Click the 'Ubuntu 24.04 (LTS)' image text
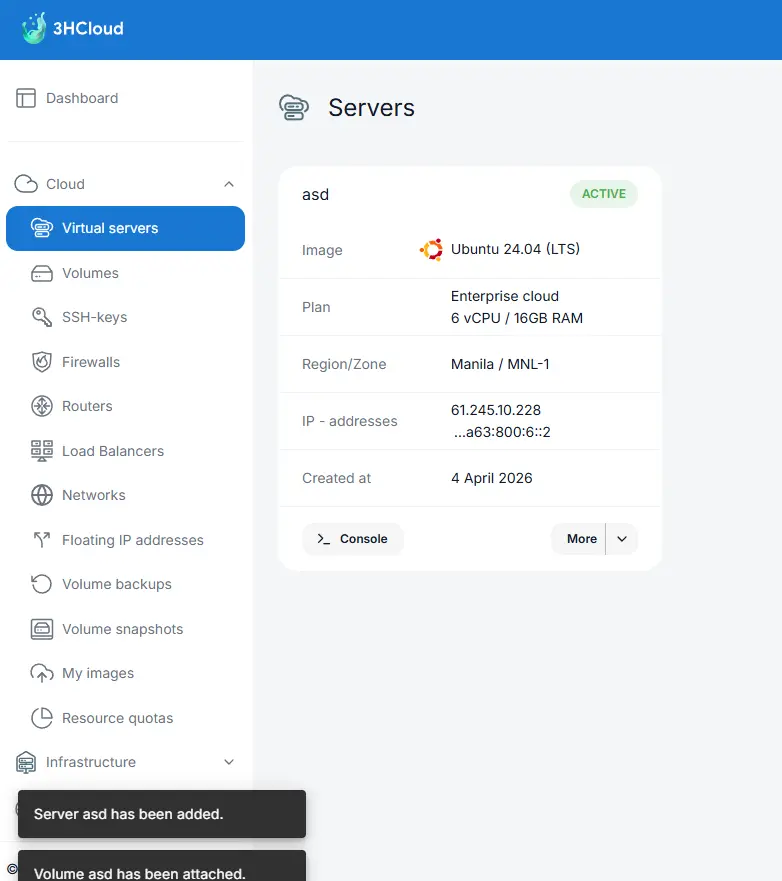This screenshot has height=881, width=782. pos(515,249)
